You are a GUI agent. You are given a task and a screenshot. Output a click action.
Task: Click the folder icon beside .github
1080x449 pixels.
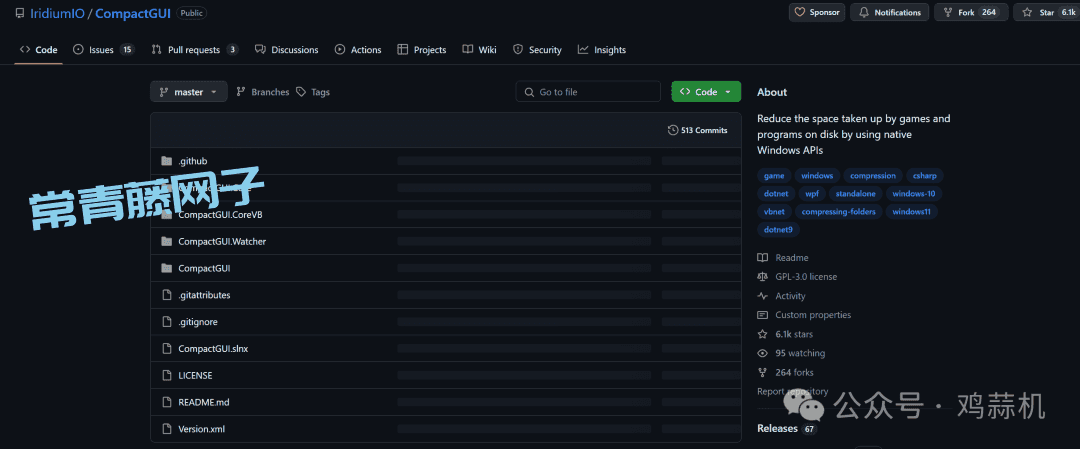166,160
